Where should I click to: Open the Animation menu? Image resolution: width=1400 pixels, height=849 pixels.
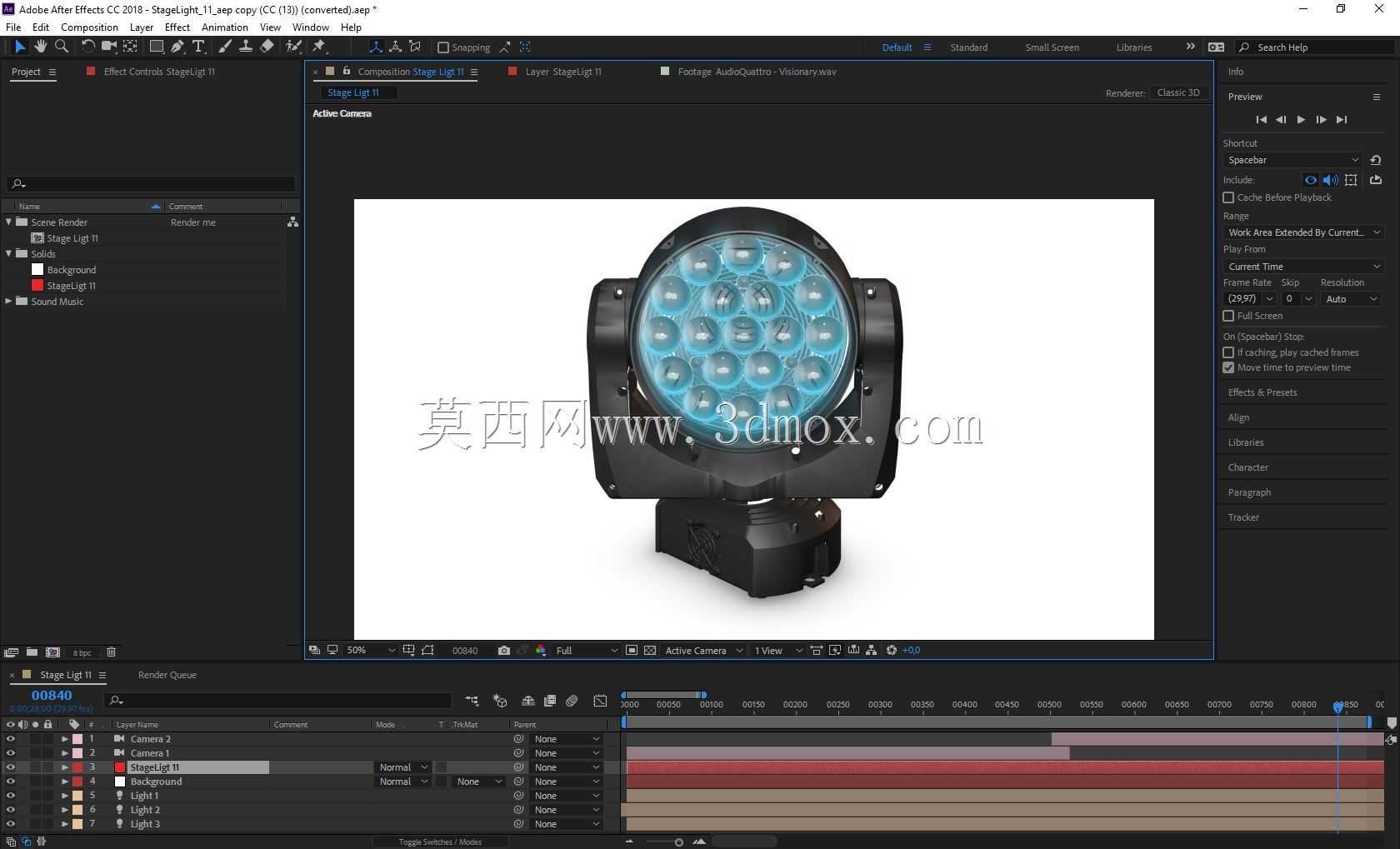click(x=225, y=27)
